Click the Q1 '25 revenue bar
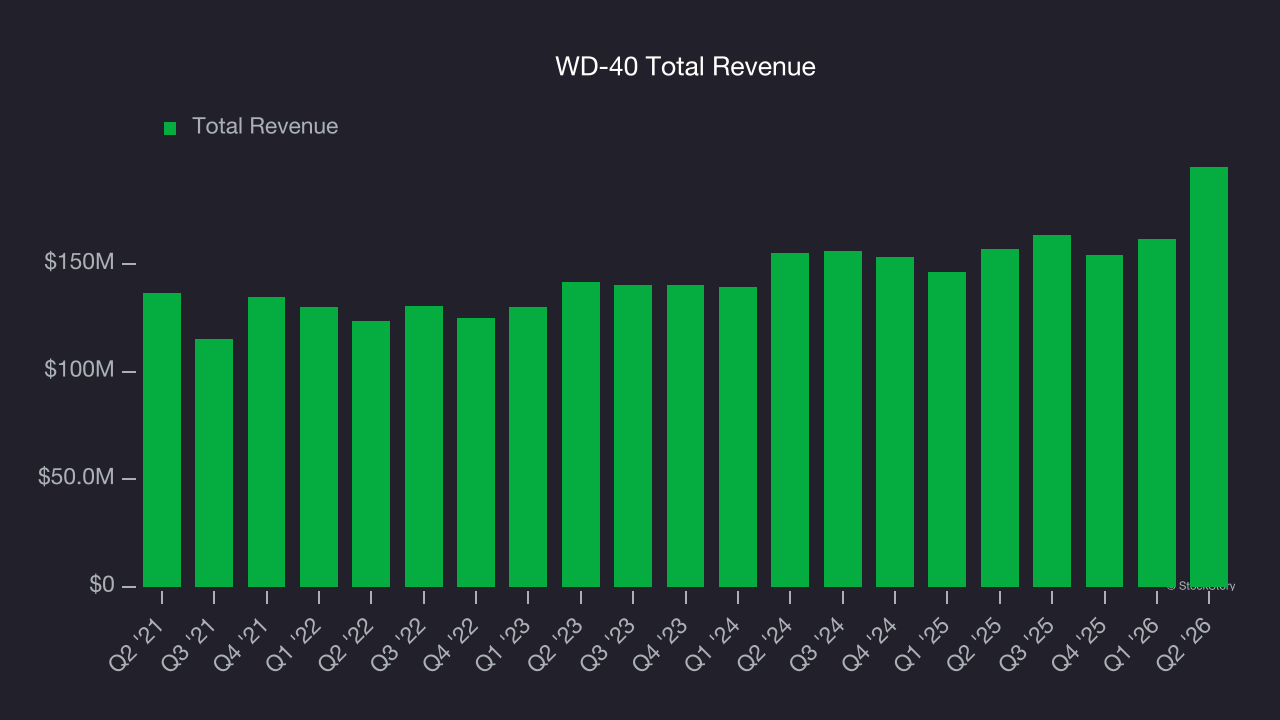 click(947, 429)
